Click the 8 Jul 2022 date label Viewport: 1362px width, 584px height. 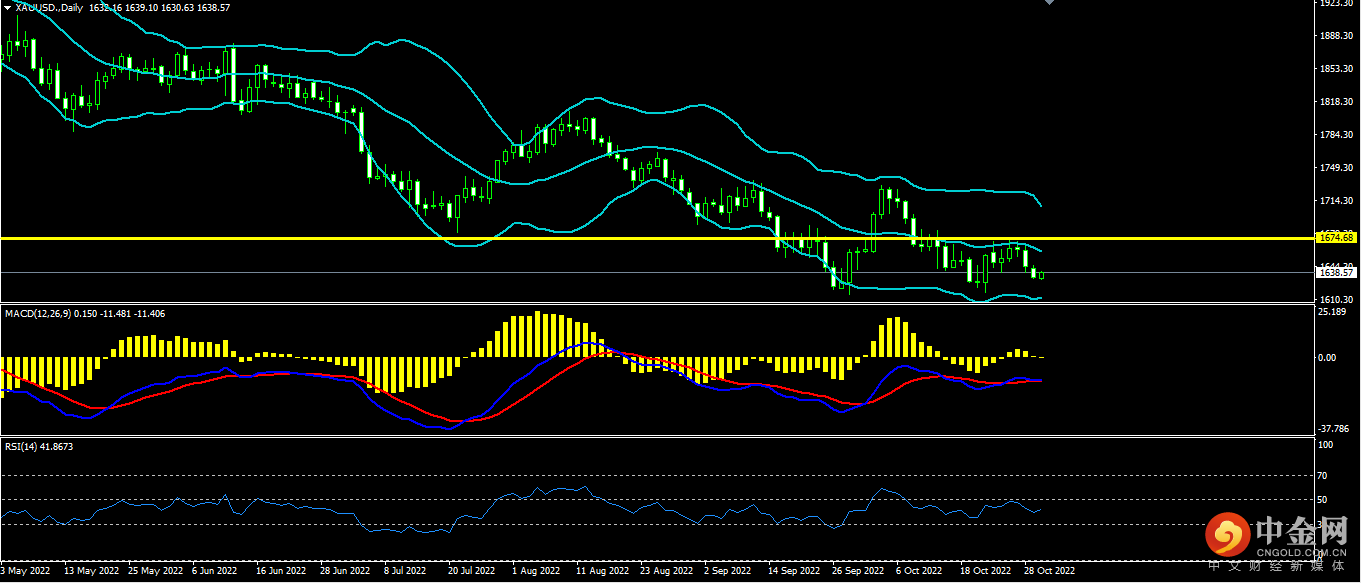(x=405, y=570)
